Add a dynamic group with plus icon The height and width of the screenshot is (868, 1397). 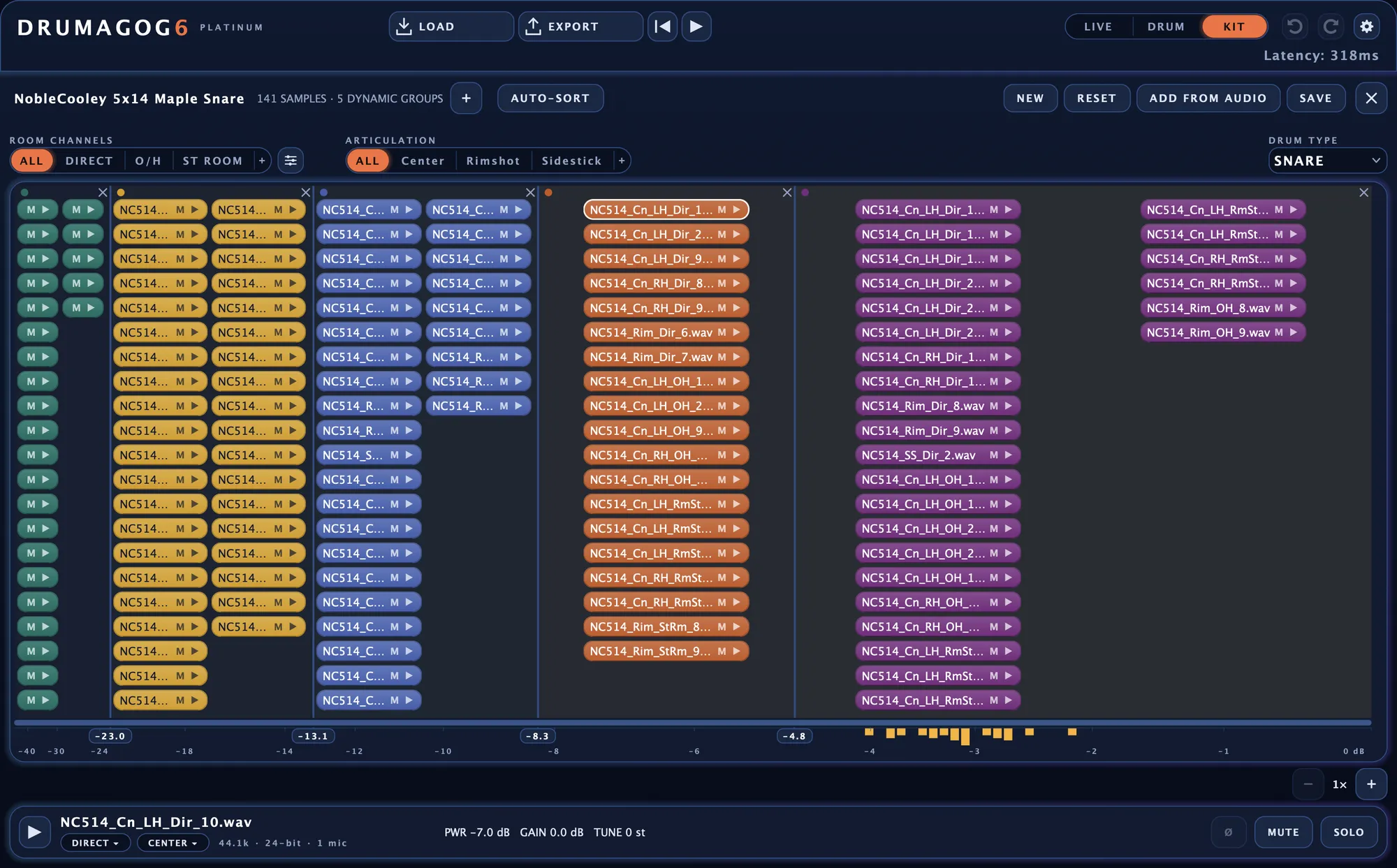pyautogui.click(x=466, y=98)
